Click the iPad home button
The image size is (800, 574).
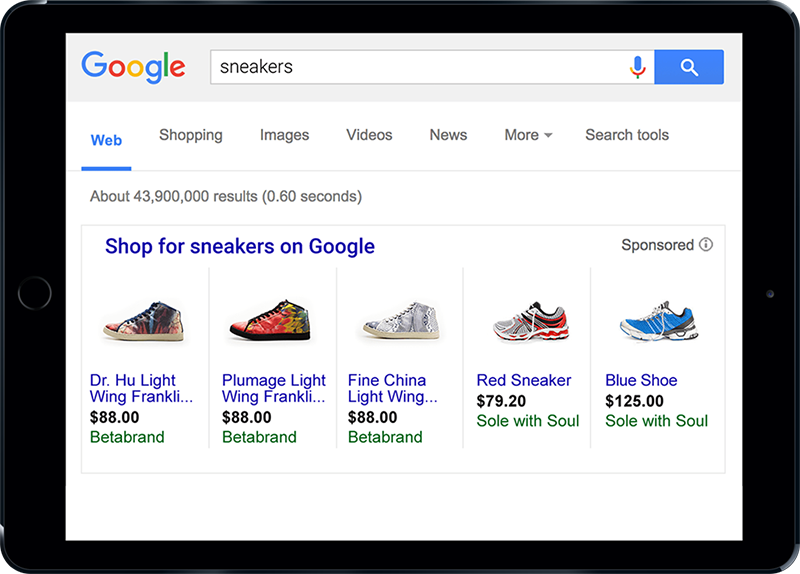pos(35,293)
